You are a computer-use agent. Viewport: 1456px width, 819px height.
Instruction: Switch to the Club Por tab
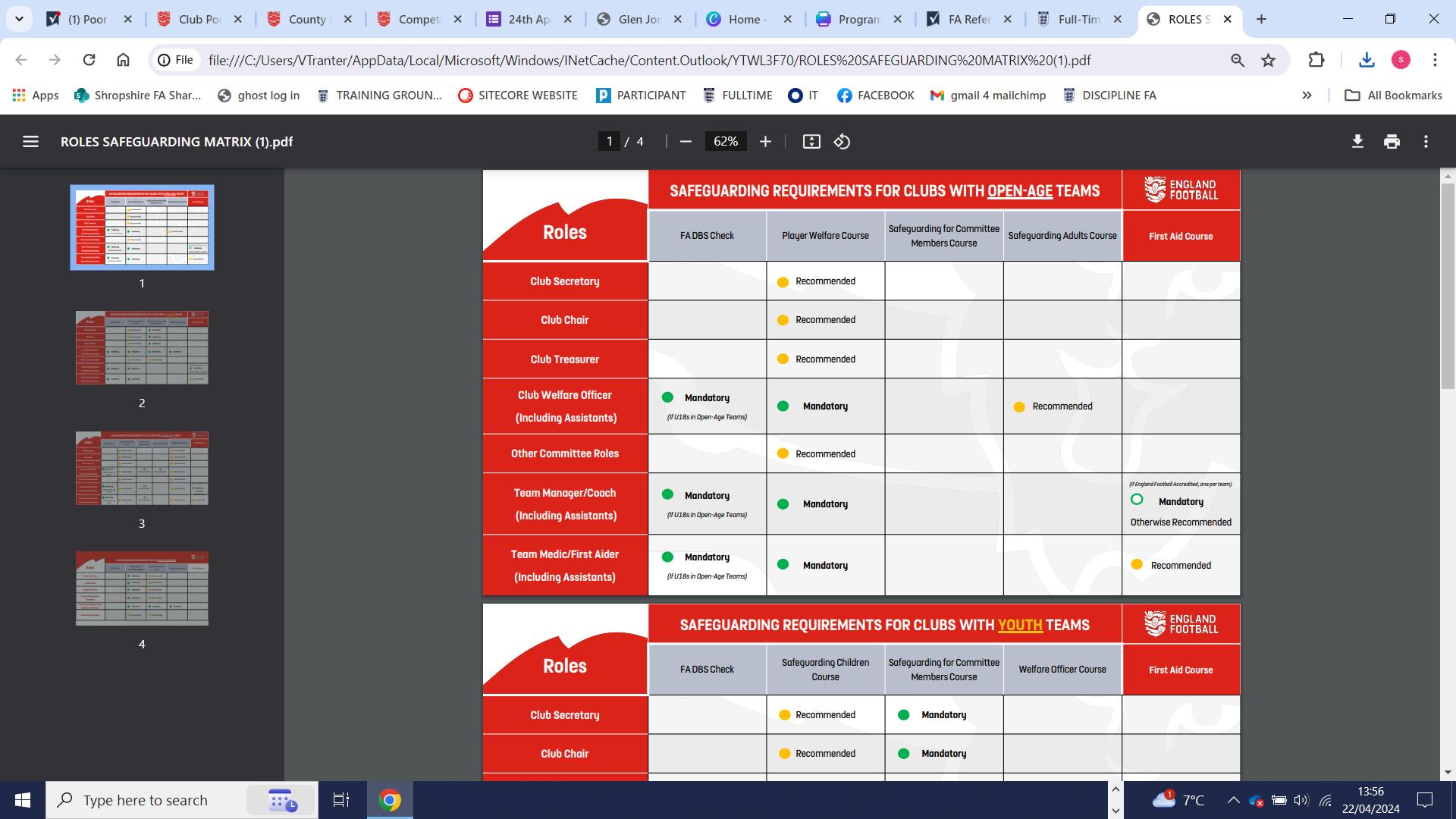[x=199, y=19]
